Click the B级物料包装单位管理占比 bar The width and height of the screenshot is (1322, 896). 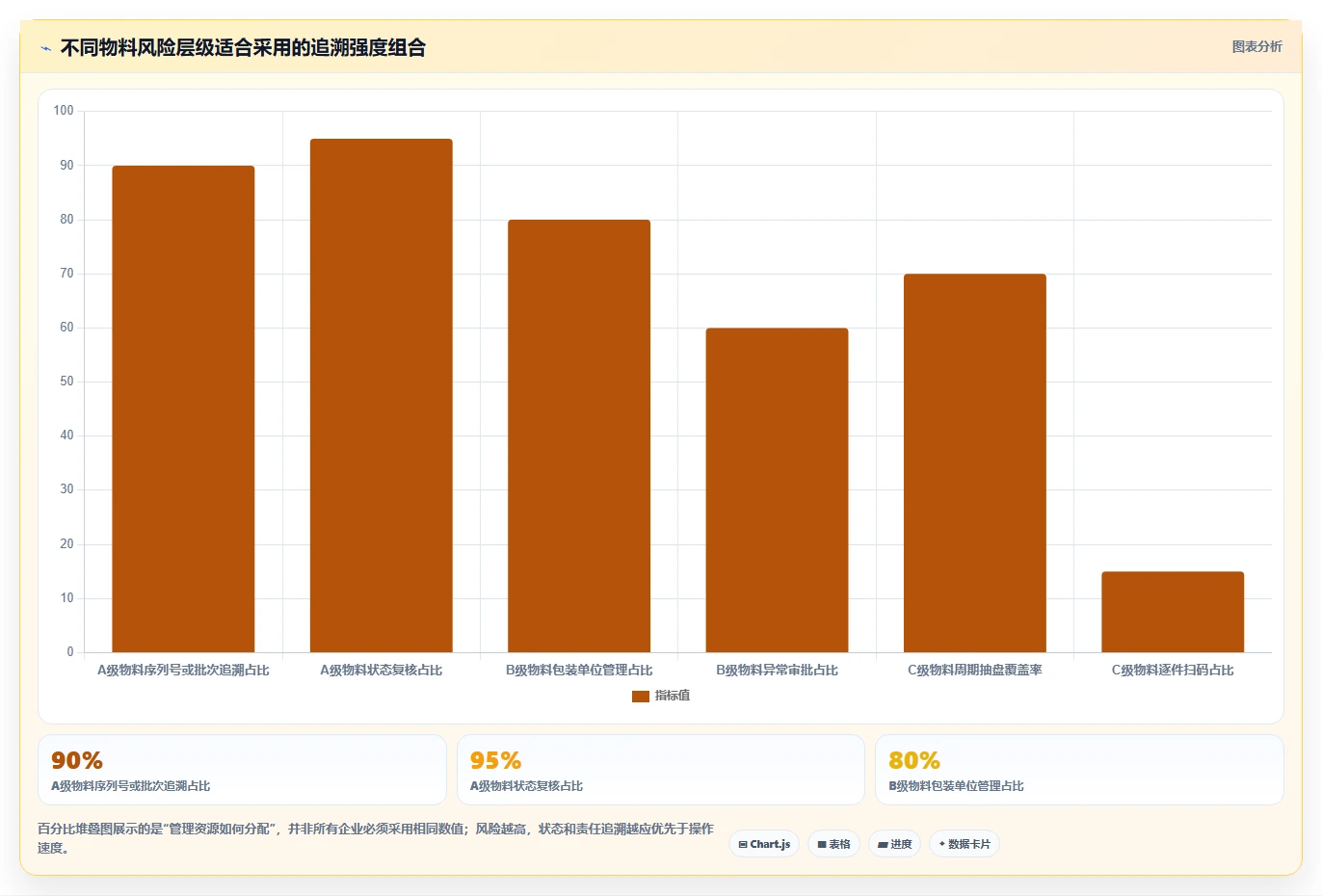(x=579, y=436)
